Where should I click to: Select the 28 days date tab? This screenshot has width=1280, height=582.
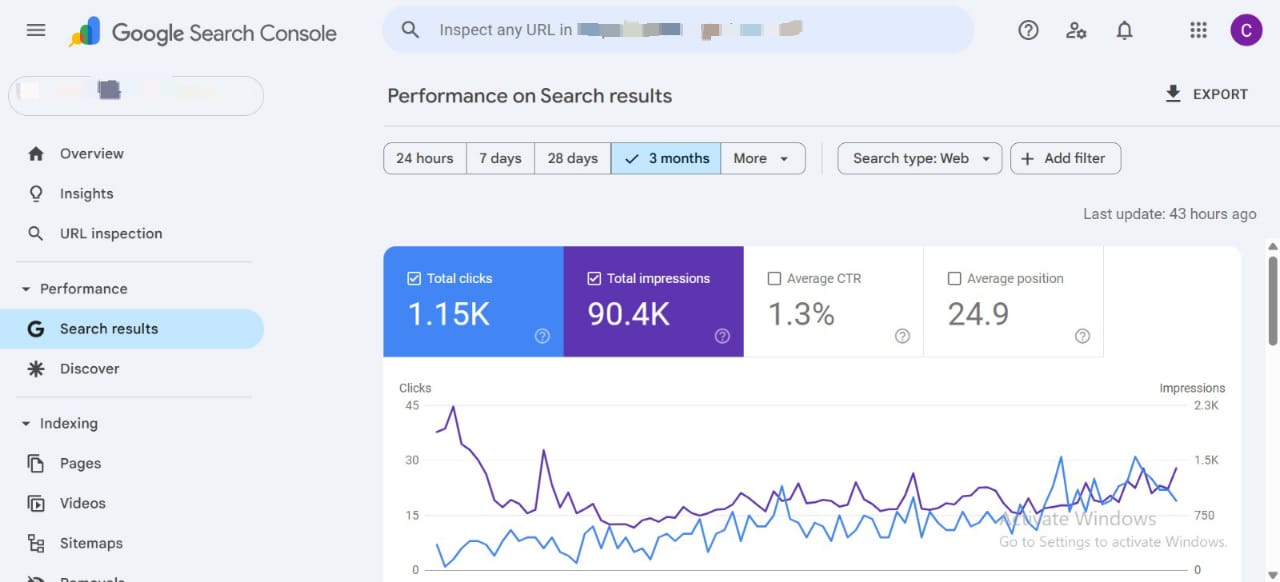point(572,158)
